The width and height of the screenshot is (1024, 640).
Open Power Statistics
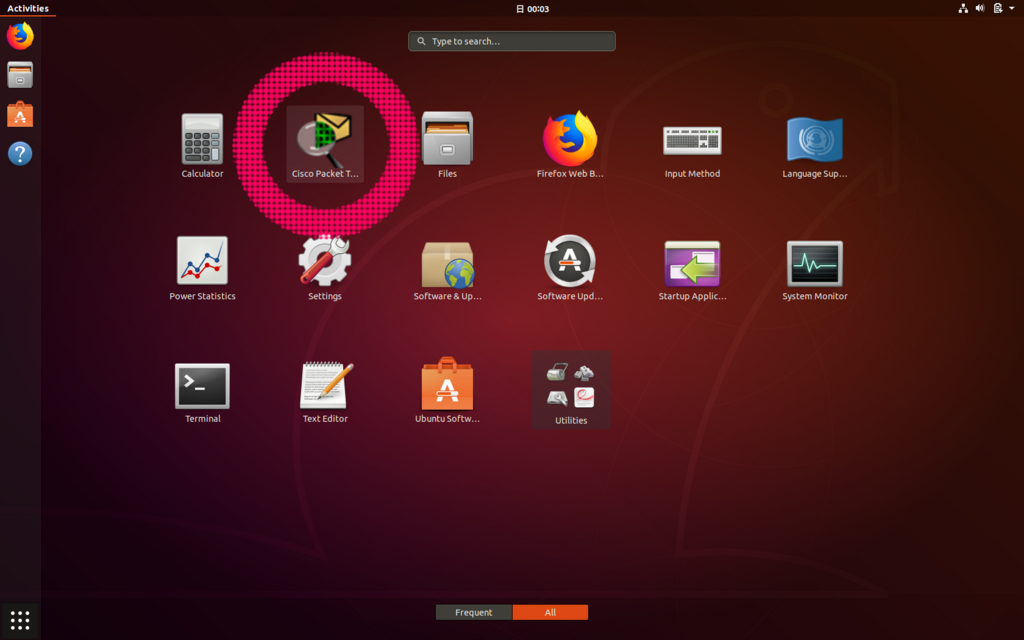click(x=202, y=267)
